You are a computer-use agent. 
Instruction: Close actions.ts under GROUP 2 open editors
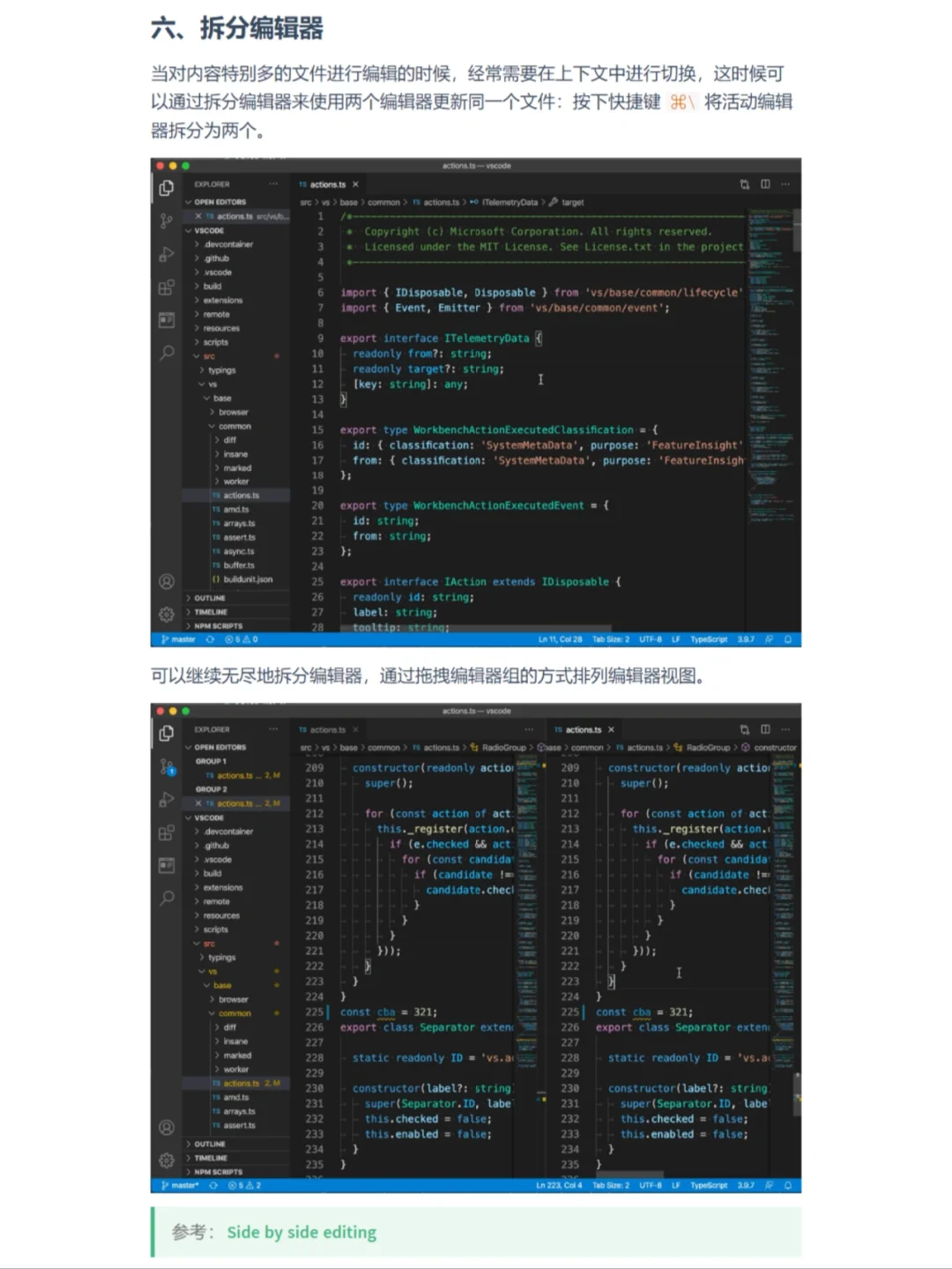[x=198, y=803]
